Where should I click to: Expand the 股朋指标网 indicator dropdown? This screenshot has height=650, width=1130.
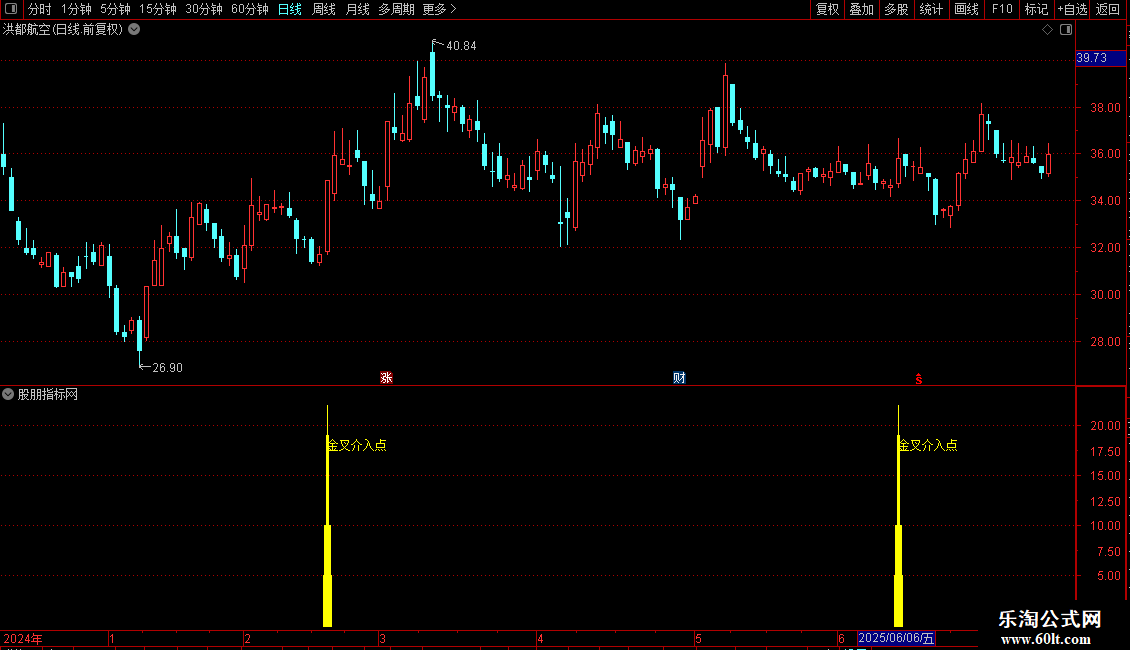pos(8,394)
